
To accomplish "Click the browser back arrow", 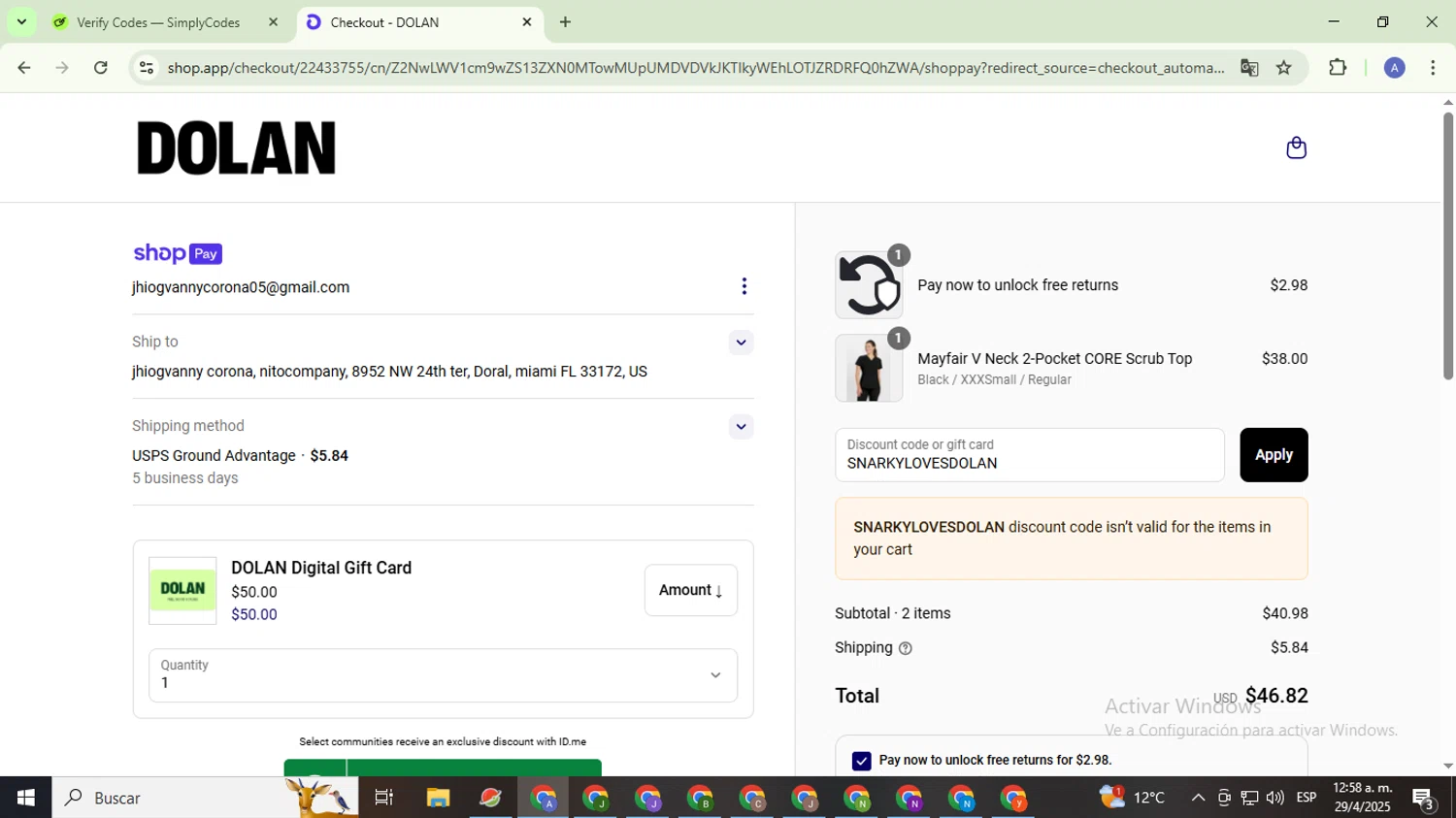I will (x=24, y=67).
